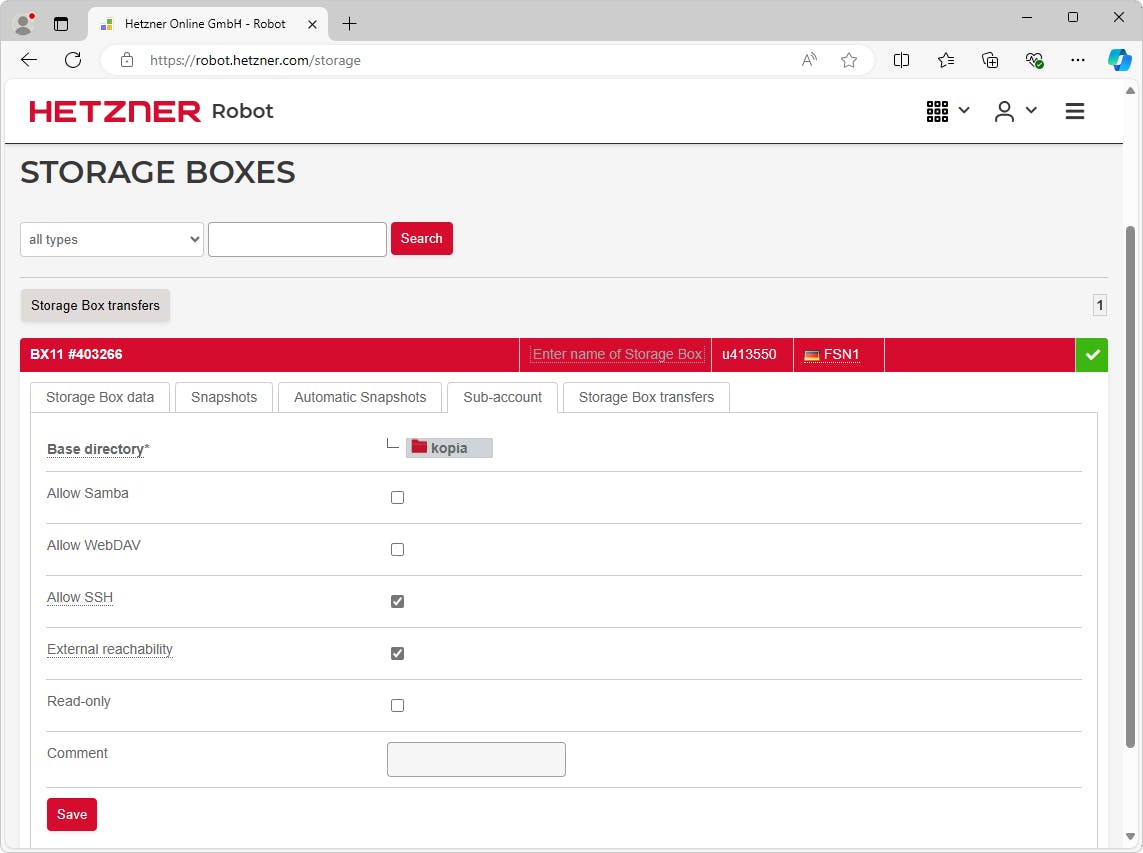Open the hamburger navigation menu

[1074, 111]
